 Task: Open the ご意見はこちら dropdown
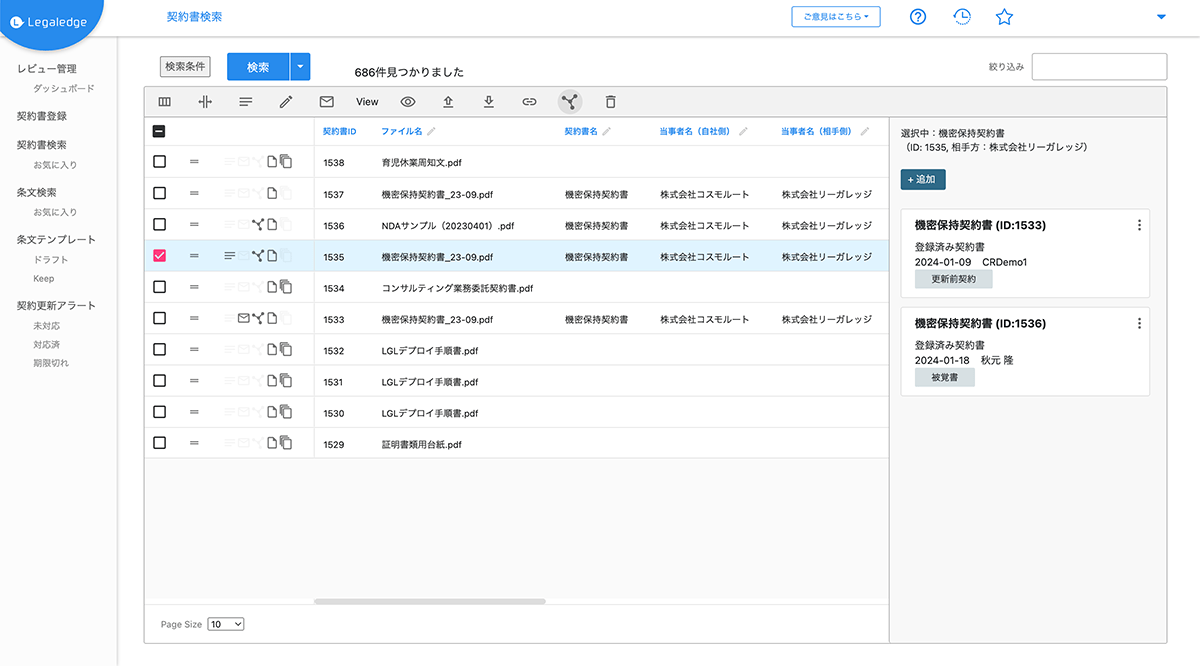click(836, 16)
